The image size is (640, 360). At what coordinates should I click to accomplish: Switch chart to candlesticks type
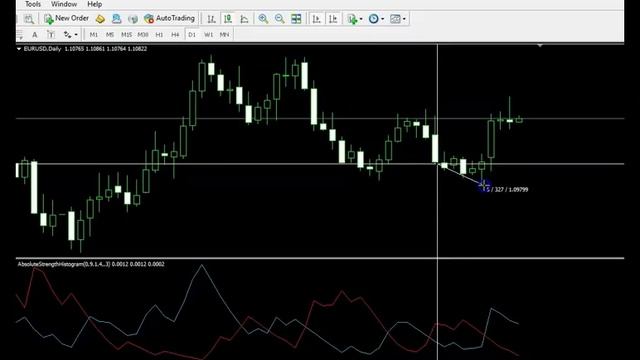coord(228,19)
